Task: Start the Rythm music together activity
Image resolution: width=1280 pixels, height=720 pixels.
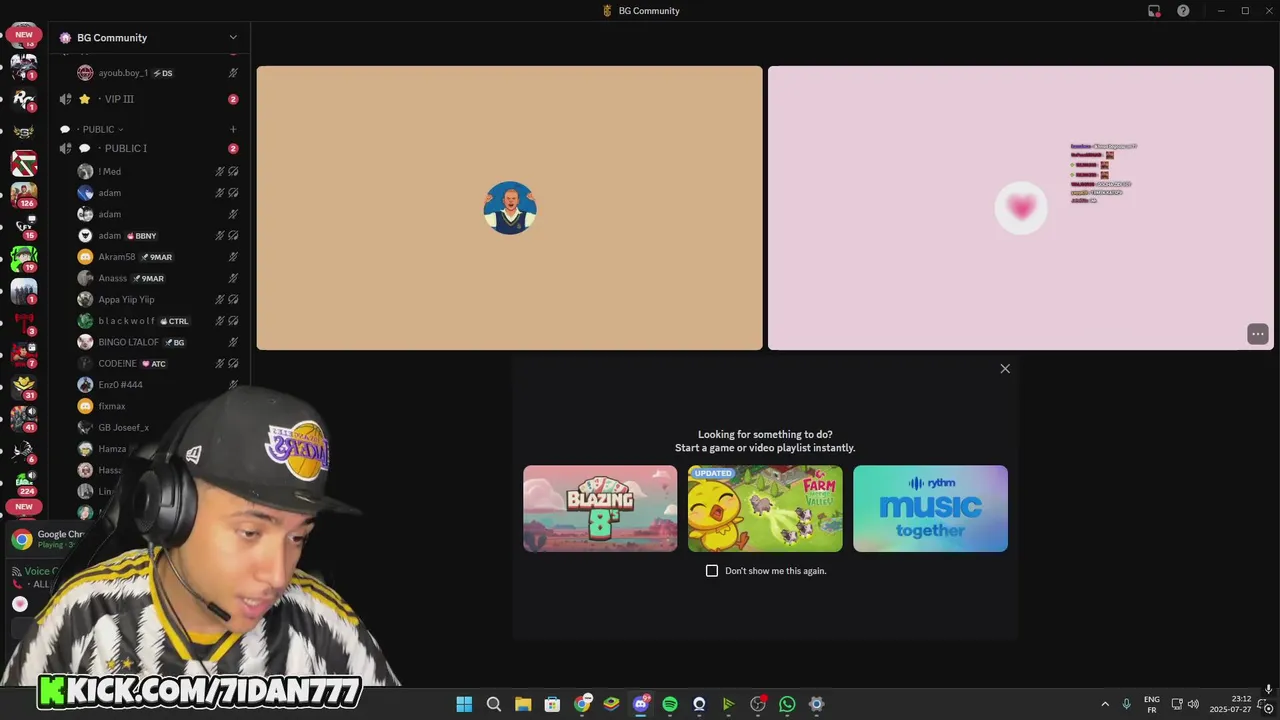Action: [930, 508]
